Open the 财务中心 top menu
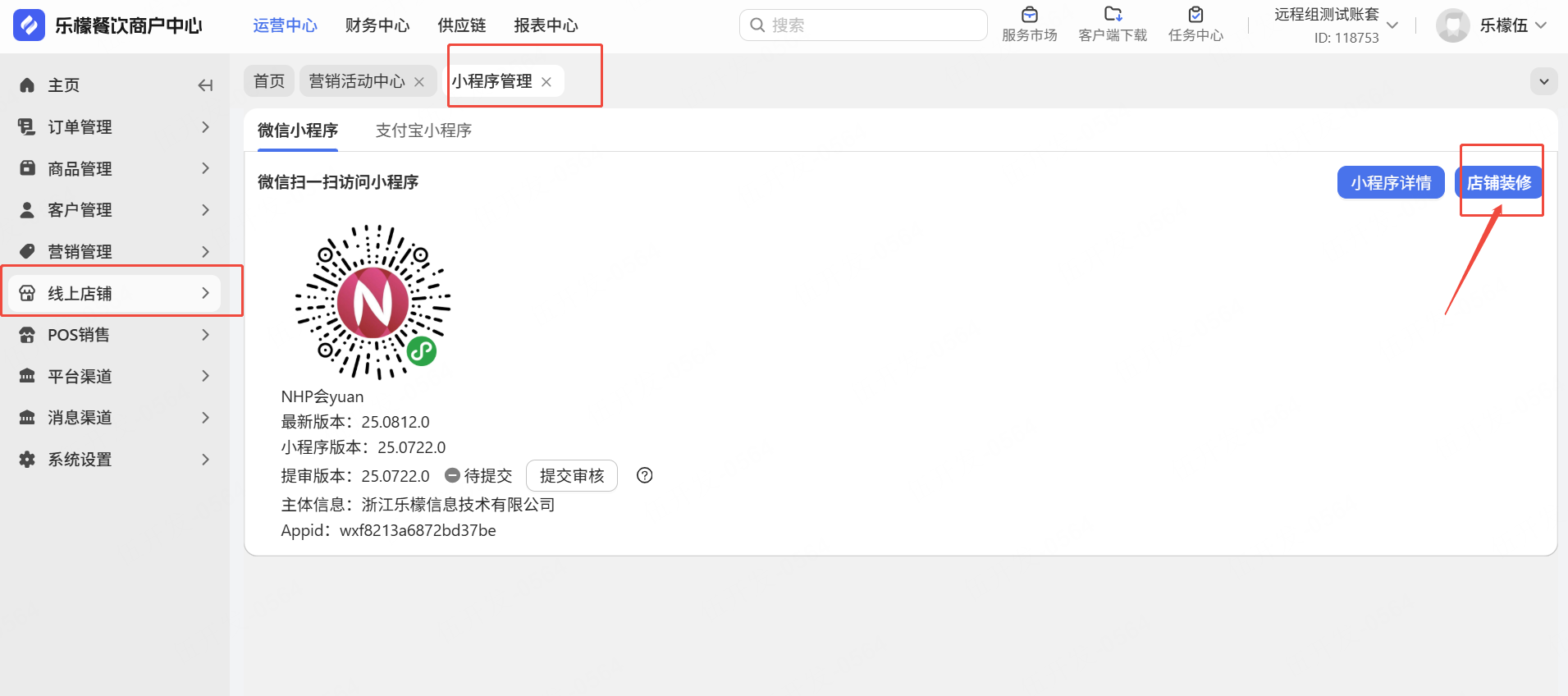Image resolution: width=1568 pixels, height=696 pixels. click(x=377, y=25)
